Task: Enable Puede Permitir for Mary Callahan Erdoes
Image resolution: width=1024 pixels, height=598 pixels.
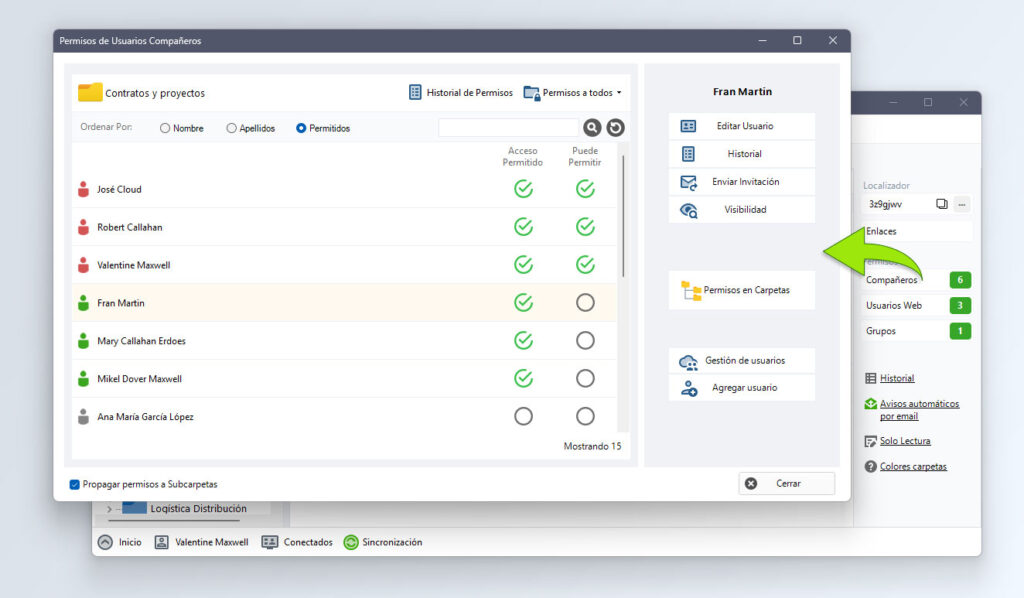Action: (585, 341)
